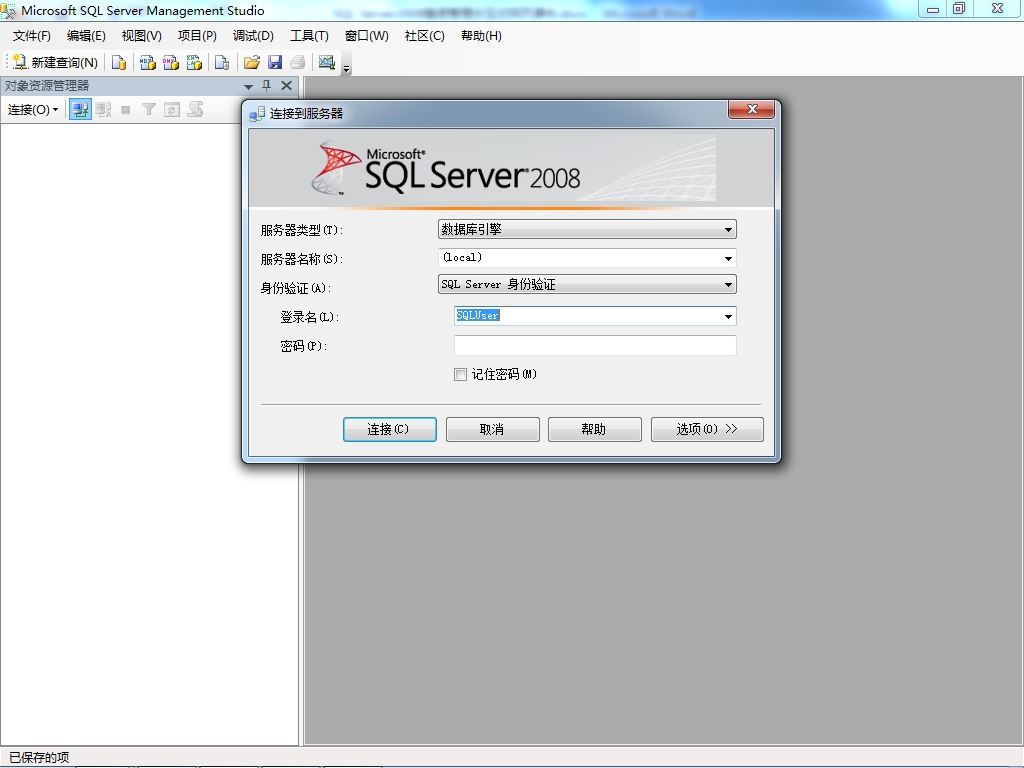Restore down the Management Studio window

(959, 8)
